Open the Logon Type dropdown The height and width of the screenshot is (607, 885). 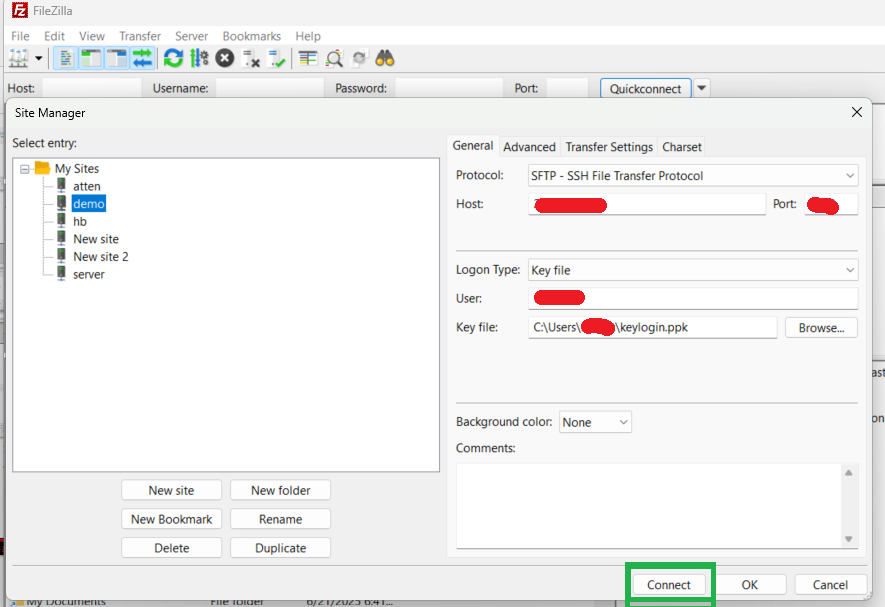(693, 270)
